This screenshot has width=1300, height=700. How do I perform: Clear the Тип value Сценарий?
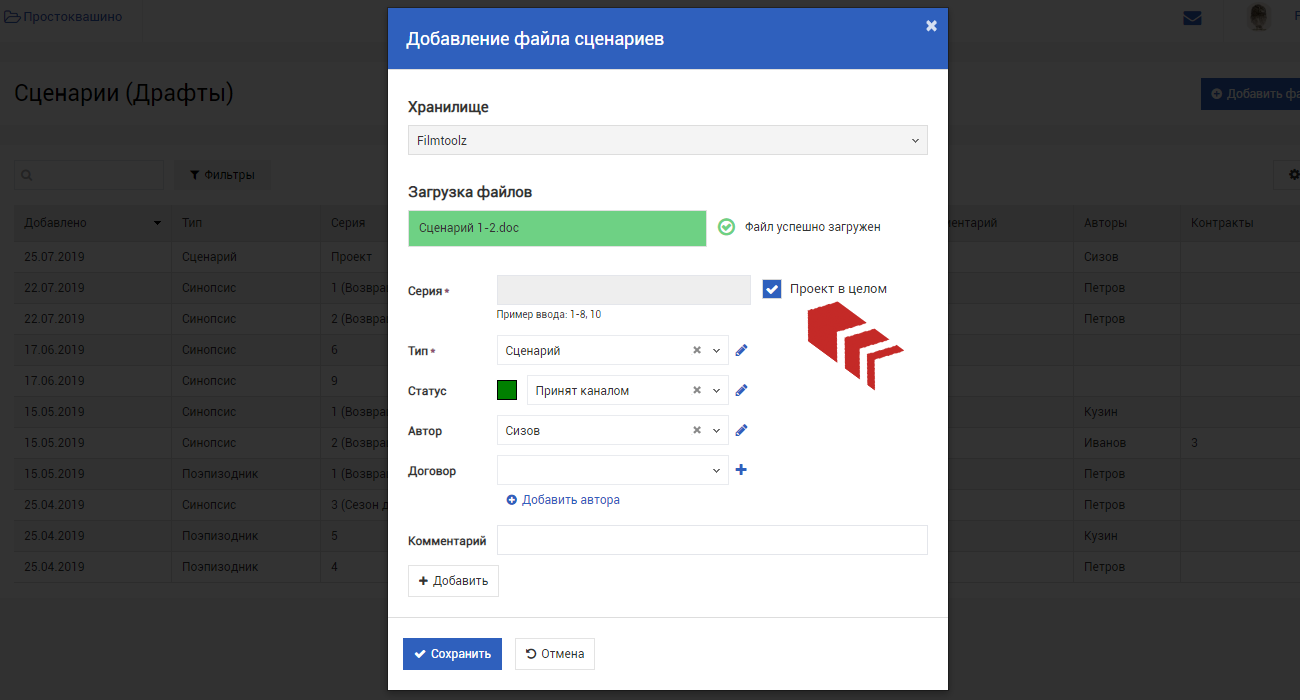[697, 351]
